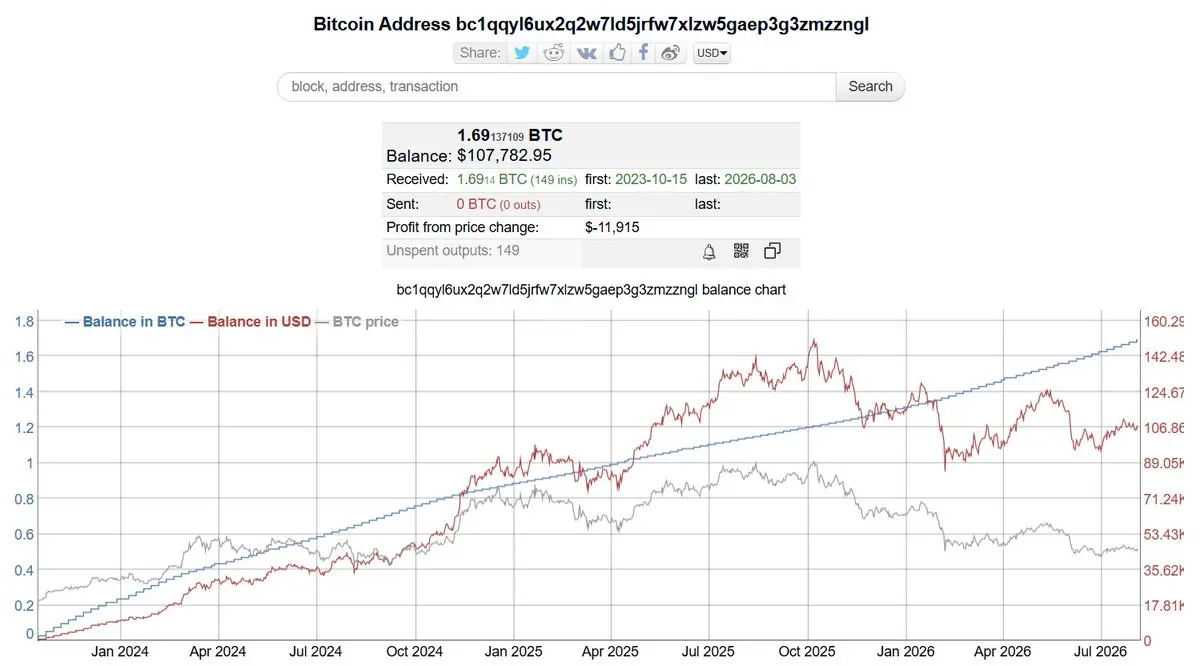Click the 124.67 right axis label
This screenshot has width=1200, height=666.
pos(1165,392)
